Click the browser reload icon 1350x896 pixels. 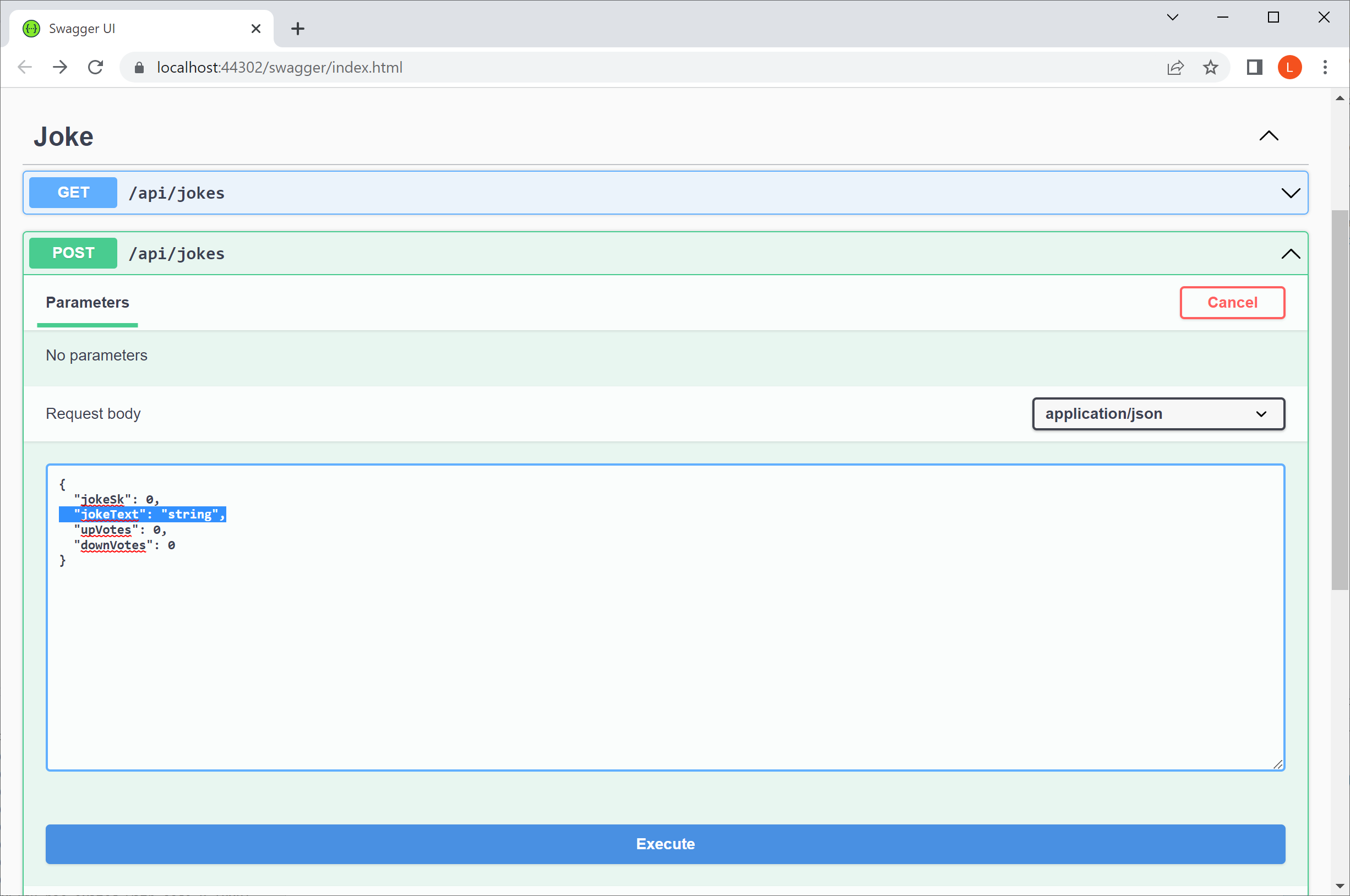(95, 68)
